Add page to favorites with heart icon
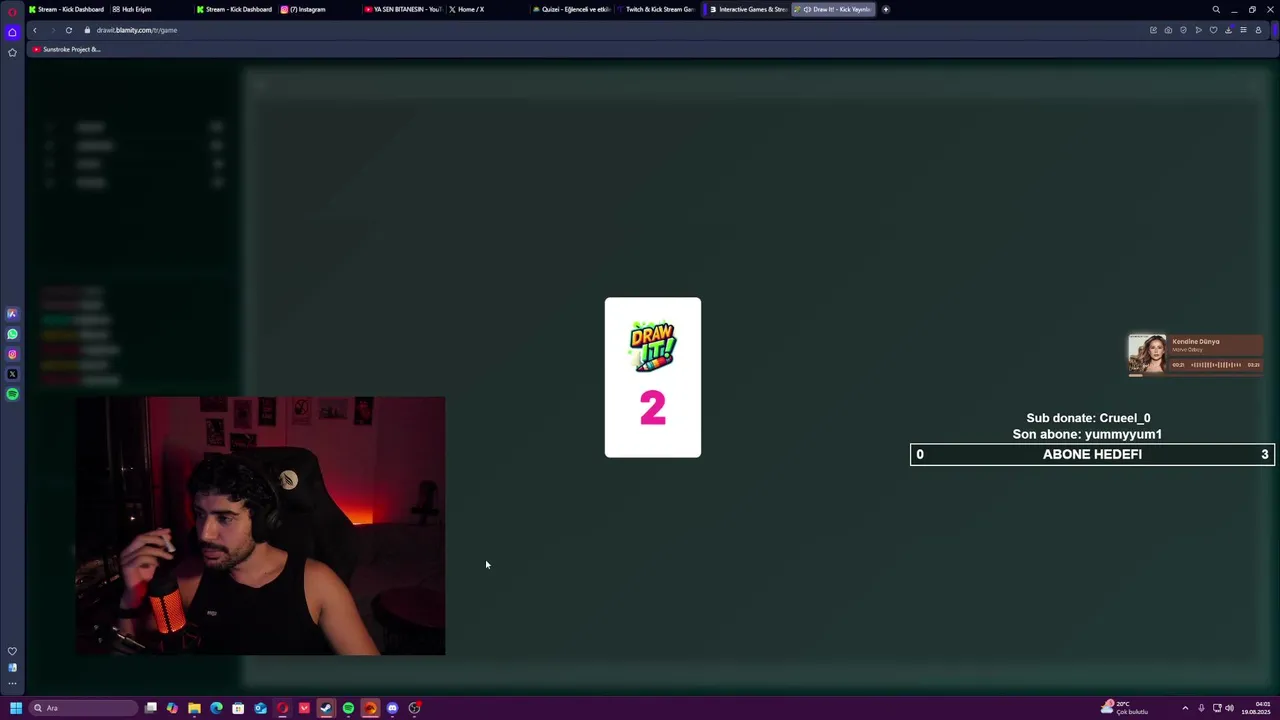This screenshot has height=720, width=1280. (1213, 30)
